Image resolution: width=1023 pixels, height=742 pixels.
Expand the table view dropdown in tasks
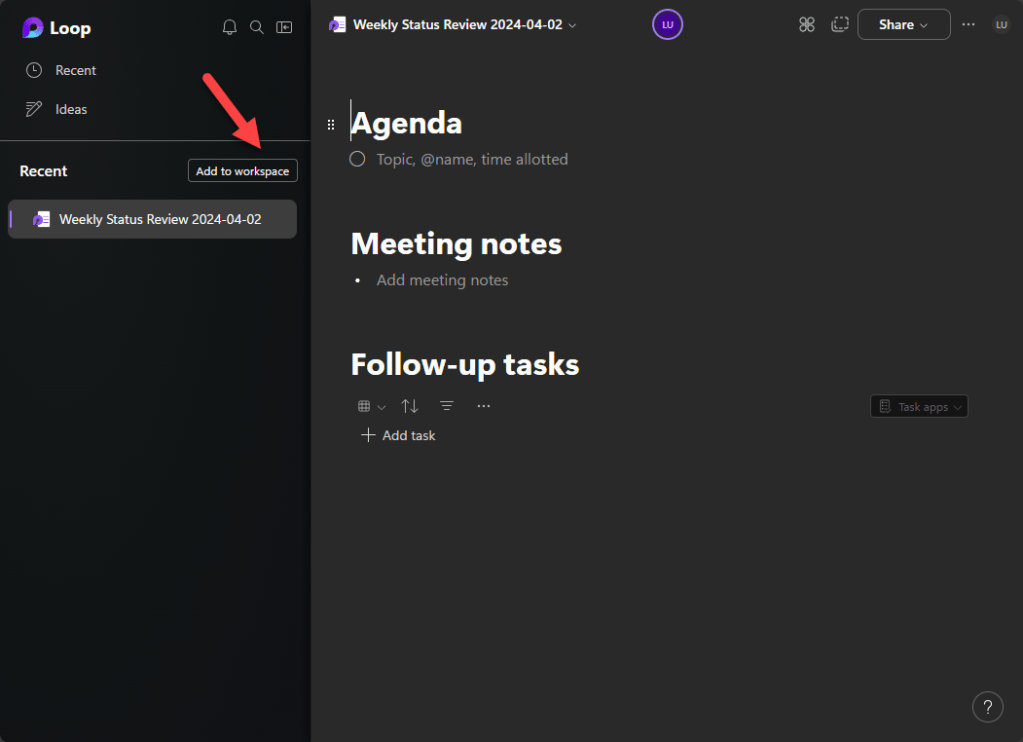(x=371, y=406)
